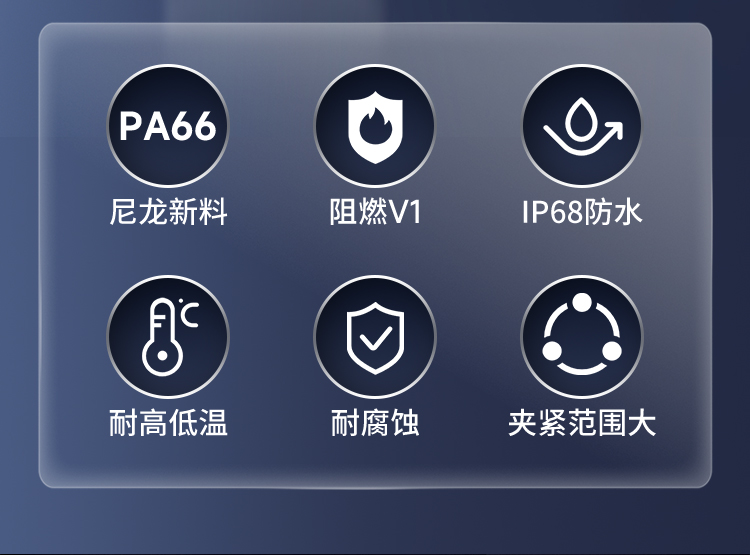Select the 耐腐蚀 caption

[x=375, y=422]
